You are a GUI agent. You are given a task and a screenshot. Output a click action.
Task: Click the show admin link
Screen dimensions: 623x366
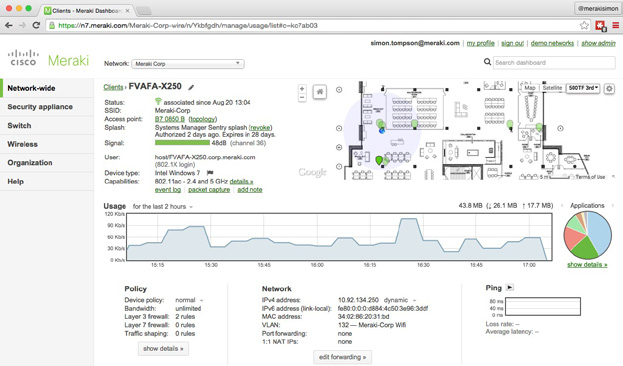pyautogui.click(x=598, y=43)
